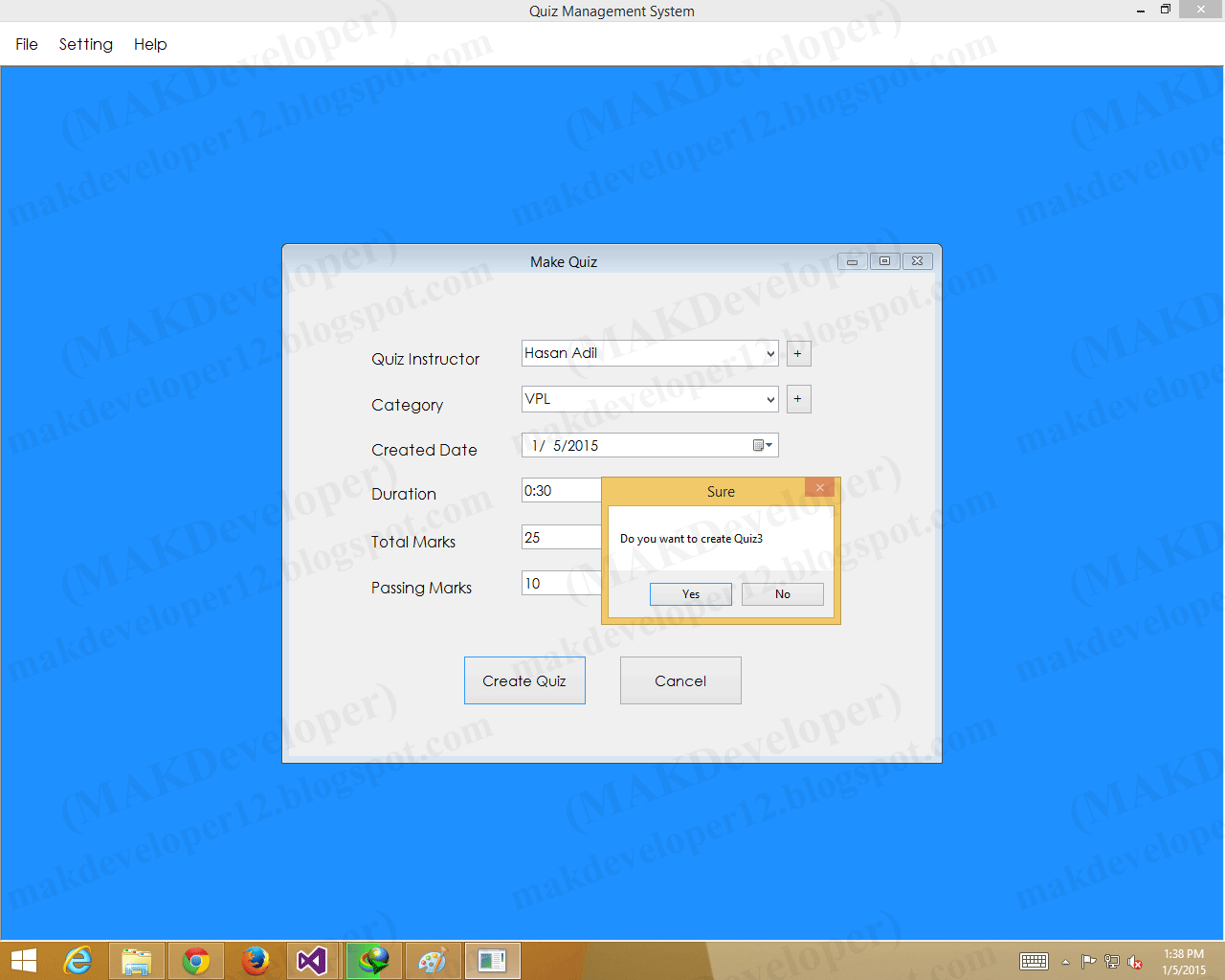Launch Visual Studio from the taskbar

coord(313,960)
